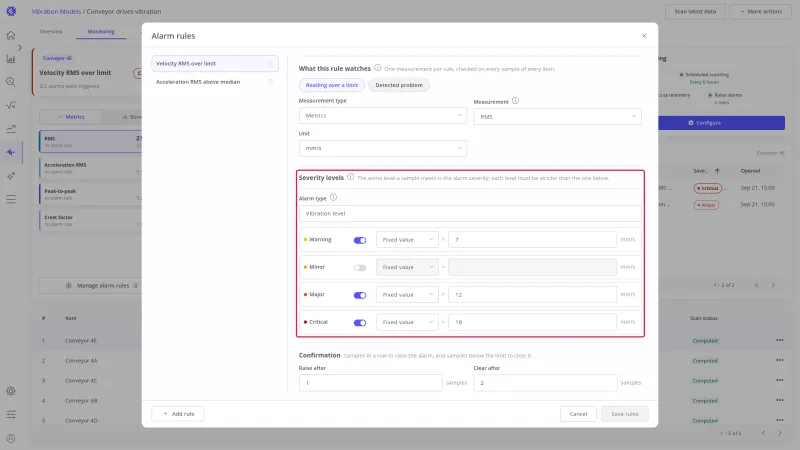Open the Vibration Models breadcrumb link
Screen dimensions: 800x450
(56, 11)
